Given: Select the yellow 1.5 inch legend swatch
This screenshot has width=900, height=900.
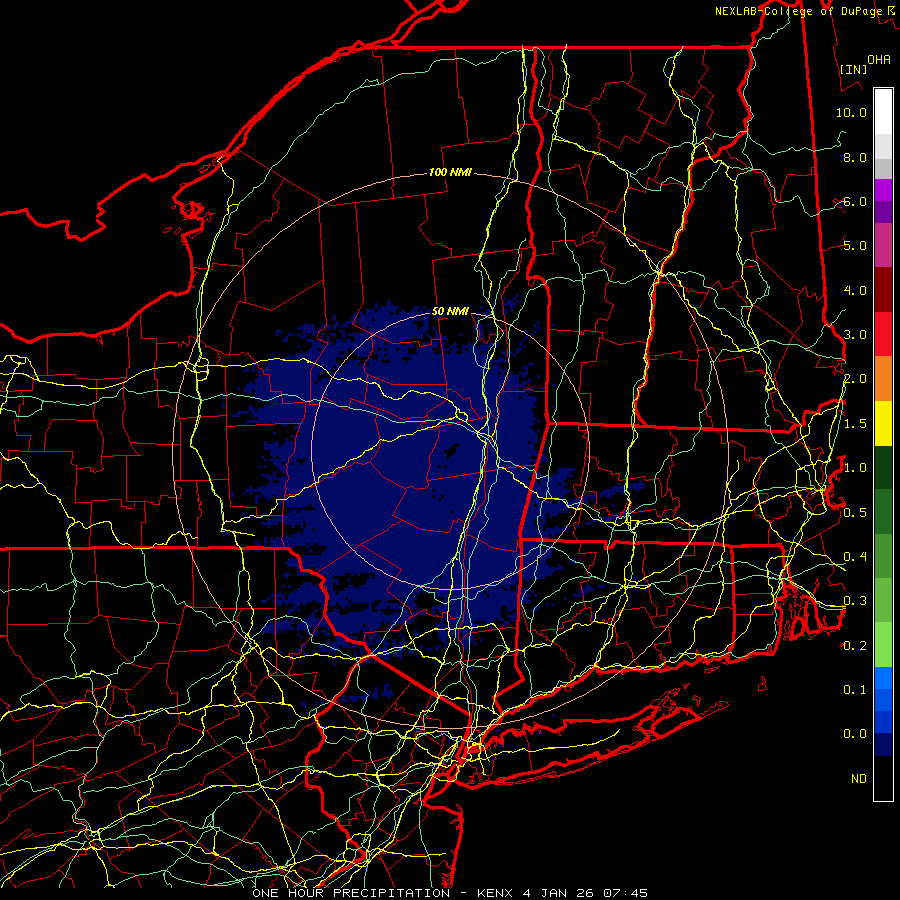Looking at the screenshot, I should pos(883,423).
